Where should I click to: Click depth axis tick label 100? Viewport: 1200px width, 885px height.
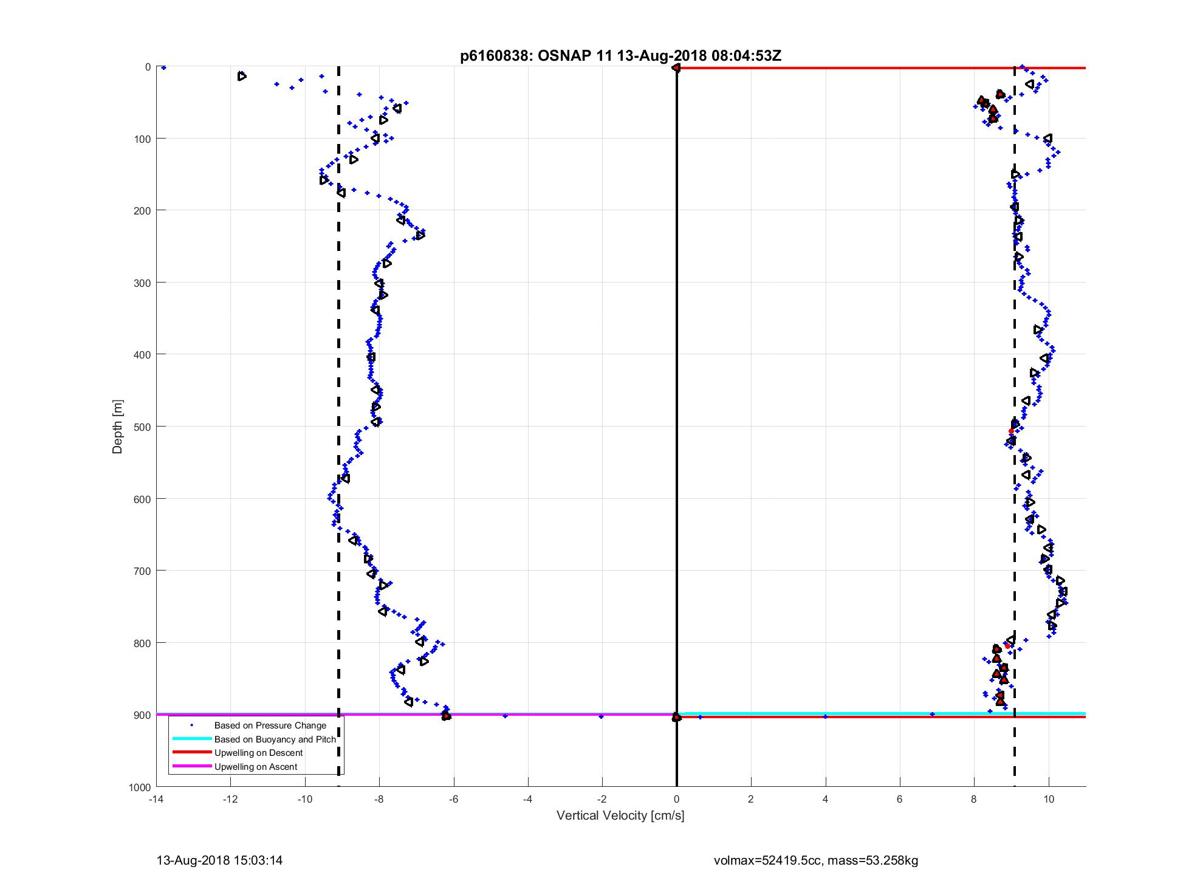click(x=142, y=139)
